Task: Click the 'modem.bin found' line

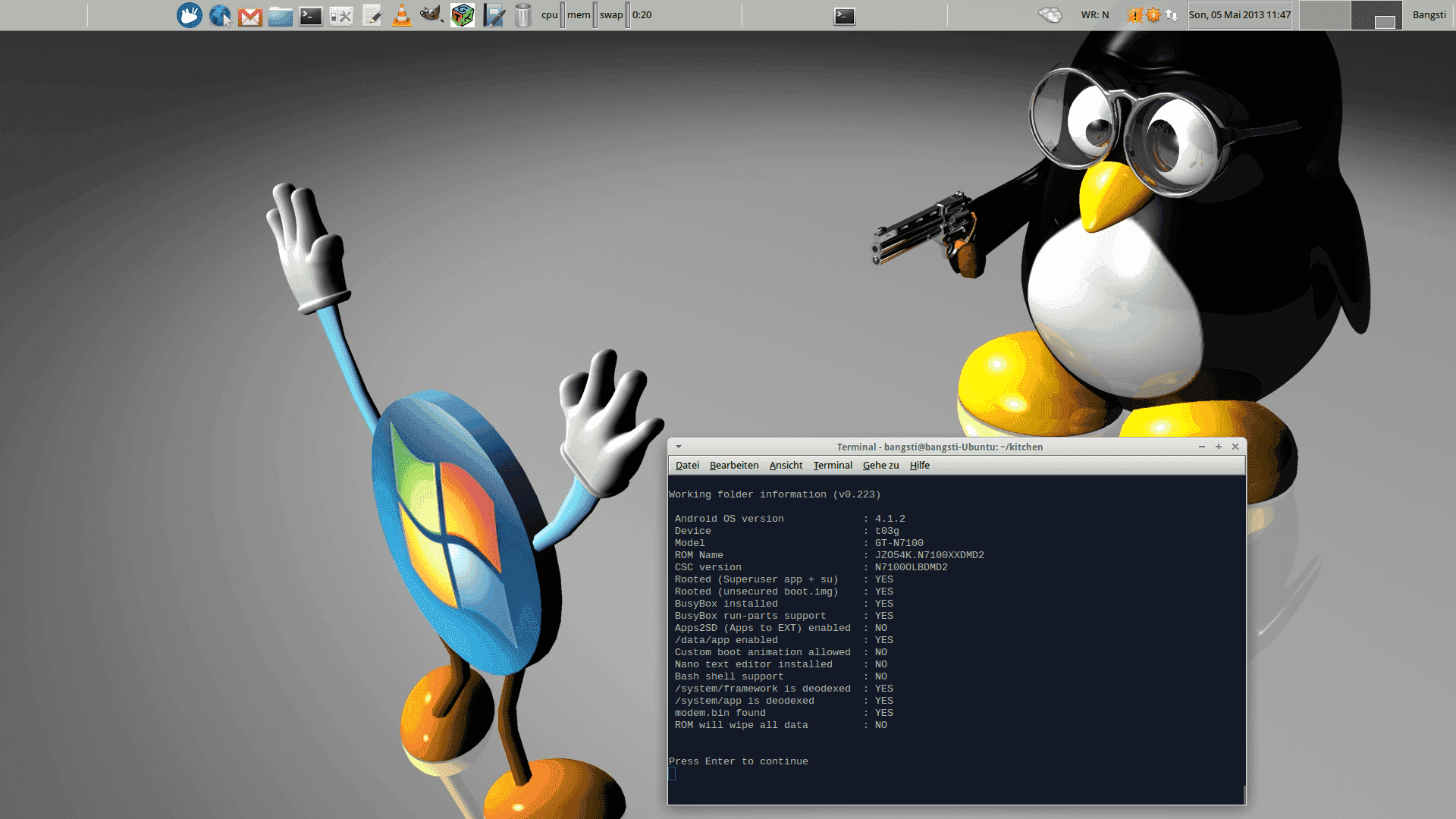Action: click(x=784, y=713)
